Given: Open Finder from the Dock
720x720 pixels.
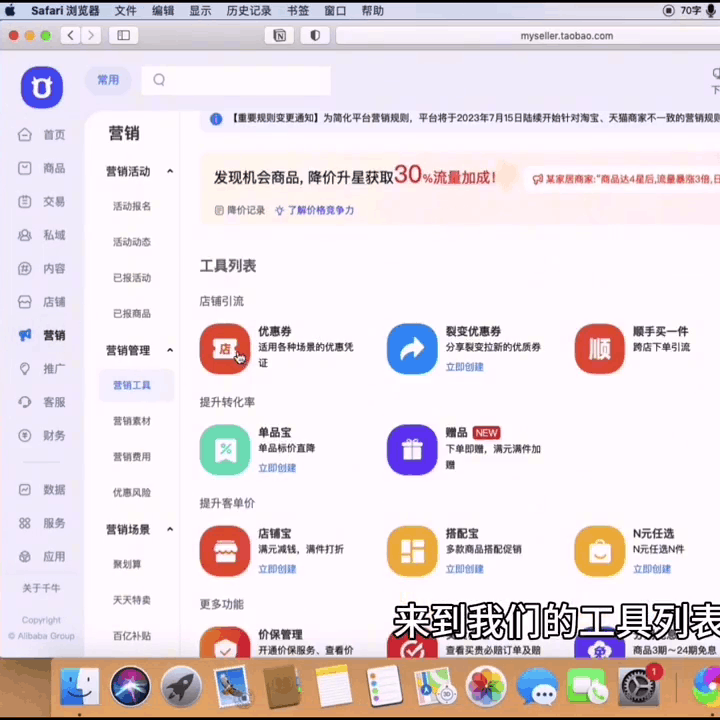Looking at the screenshot, I should click(x=79, y=686).
